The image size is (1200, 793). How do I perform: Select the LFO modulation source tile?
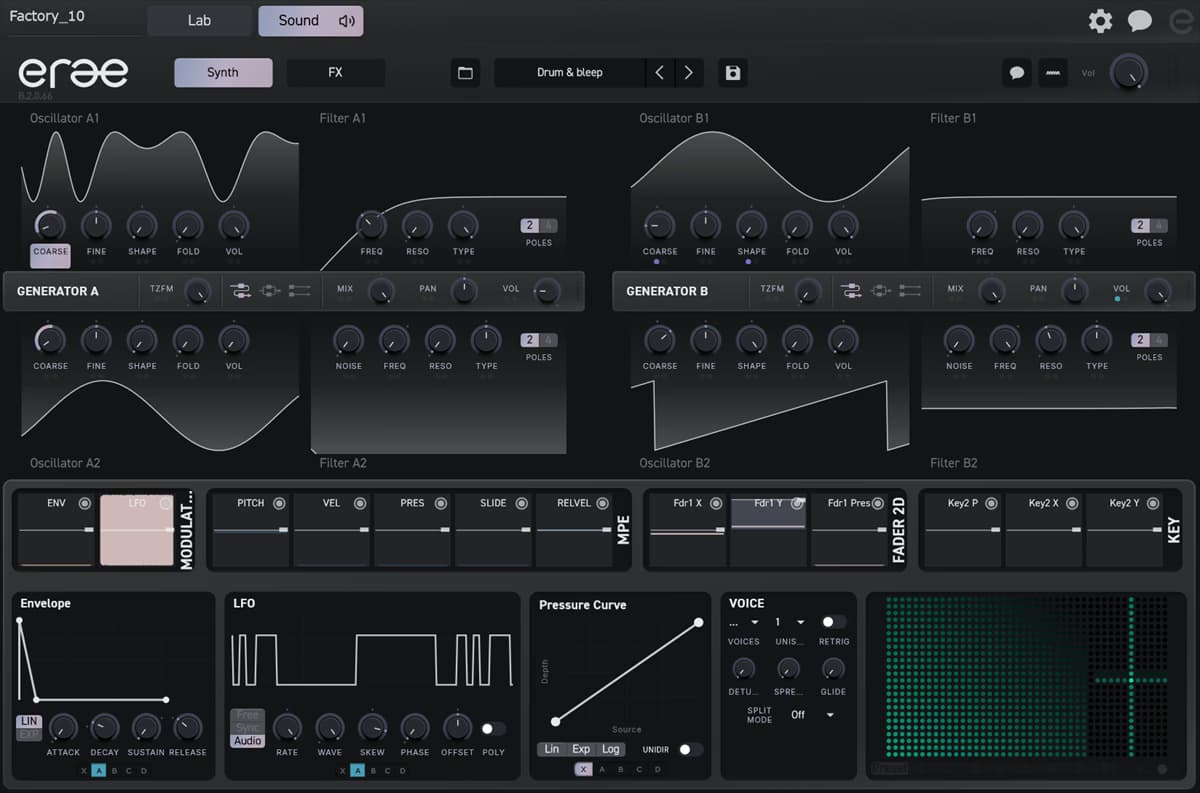pyautogui.click(x=137, y=529)
